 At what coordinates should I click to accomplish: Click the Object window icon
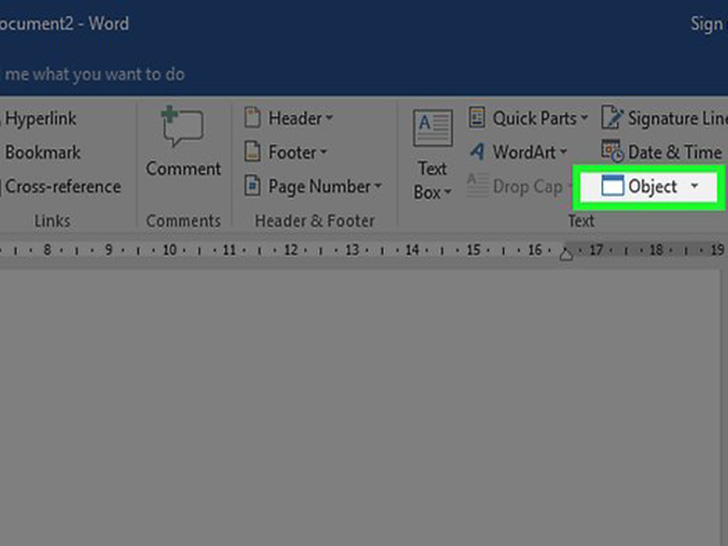tap(612, 186)
